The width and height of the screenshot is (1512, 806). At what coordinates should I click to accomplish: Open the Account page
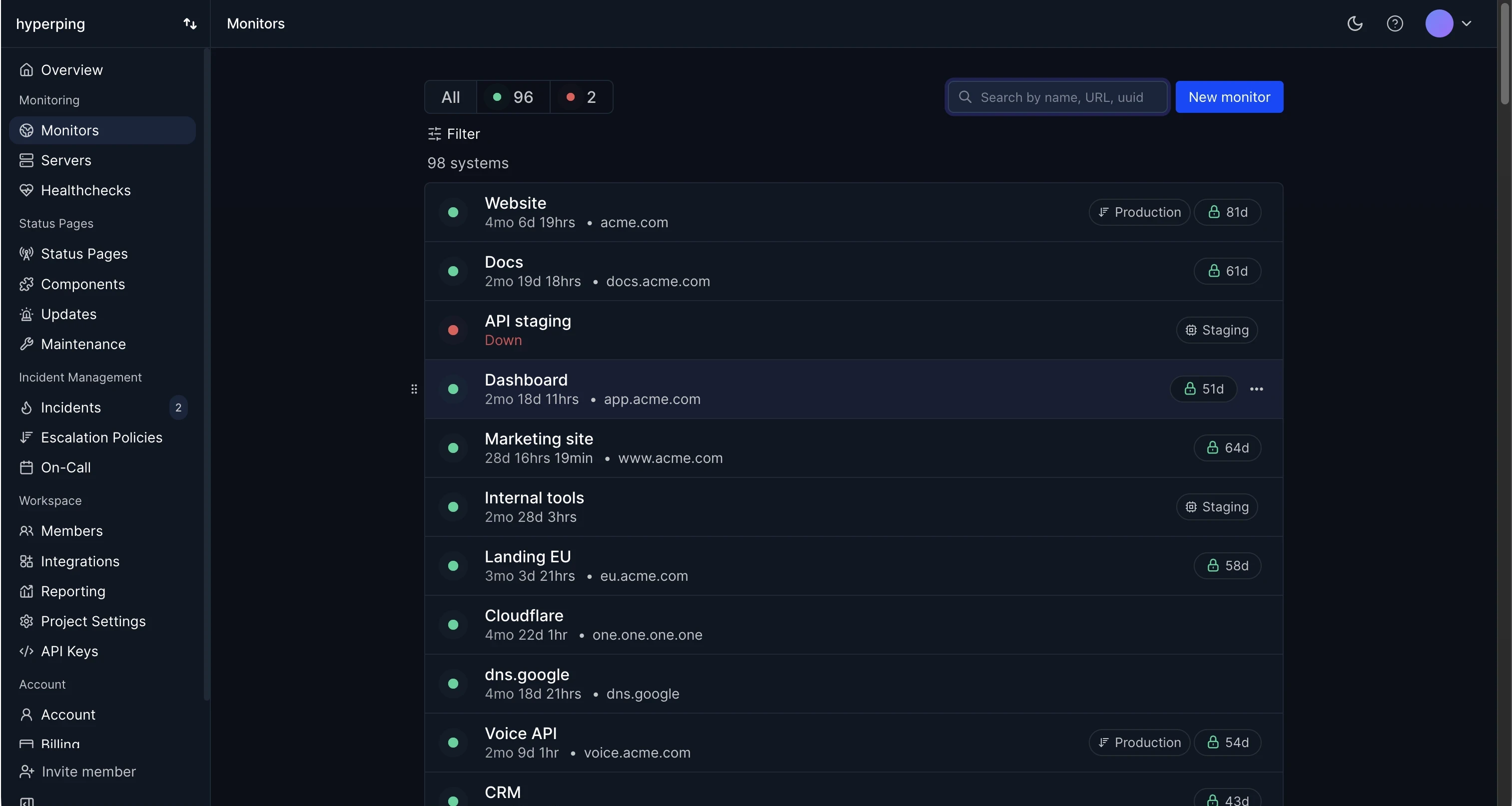pyautogui.click(x=102, y=715)
